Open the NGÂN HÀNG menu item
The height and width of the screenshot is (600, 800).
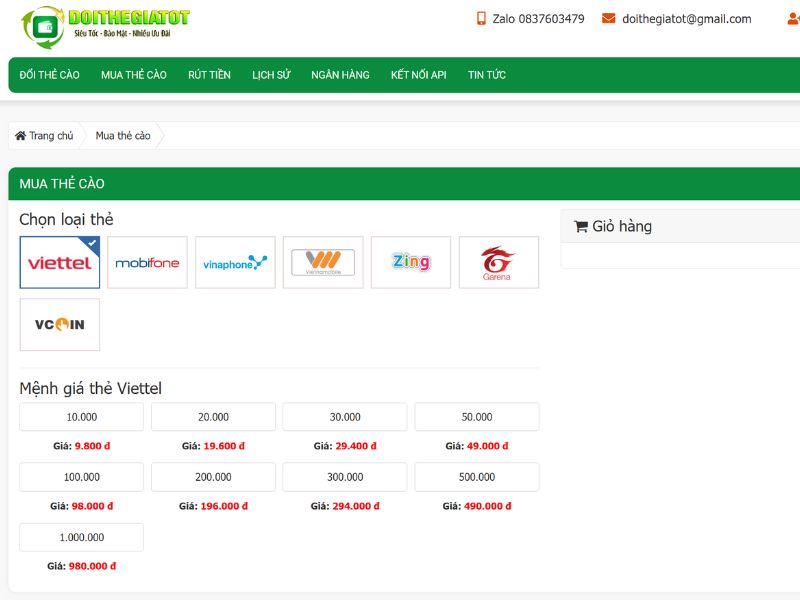click(340, 75)
